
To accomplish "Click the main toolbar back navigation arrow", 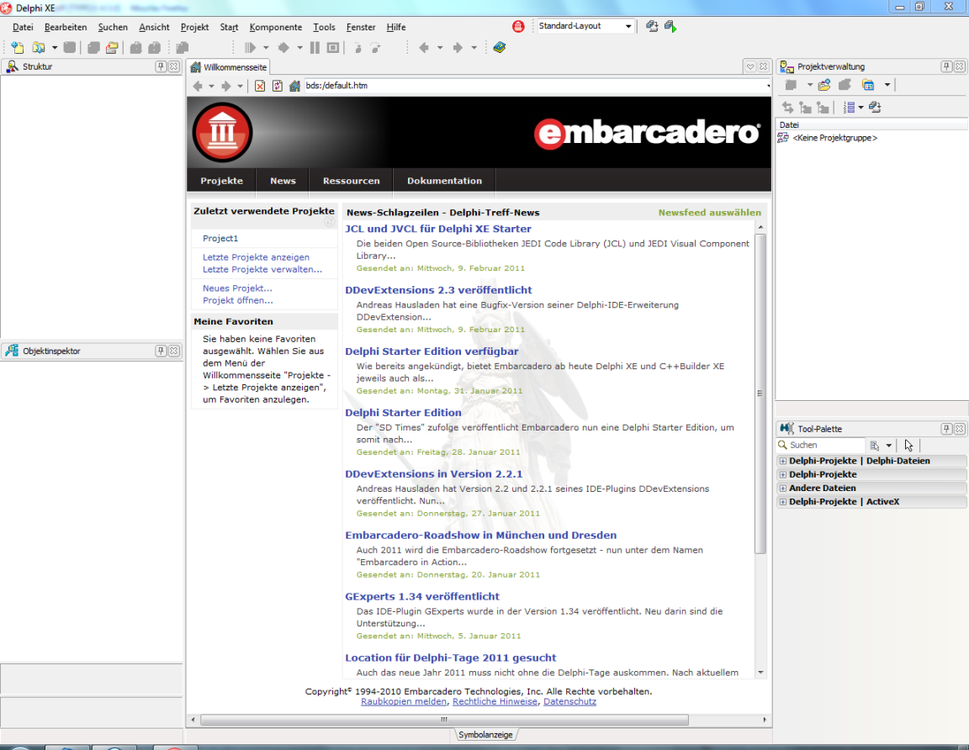I will pos(424,48).
